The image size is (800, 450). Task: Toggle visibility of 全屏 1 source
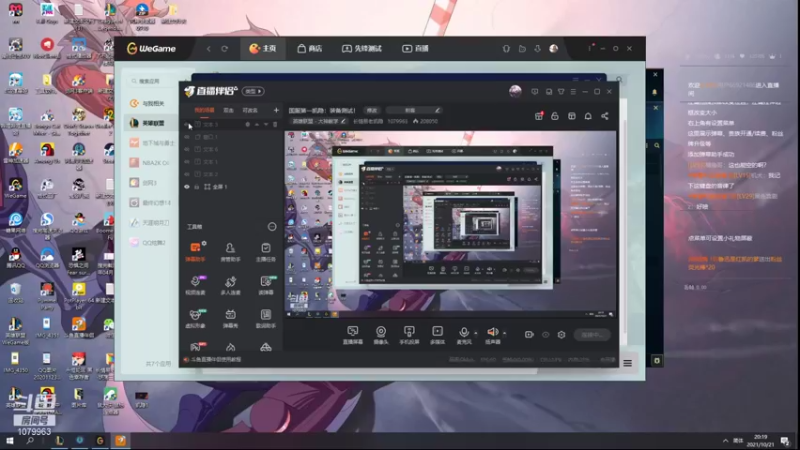[187, 187]
